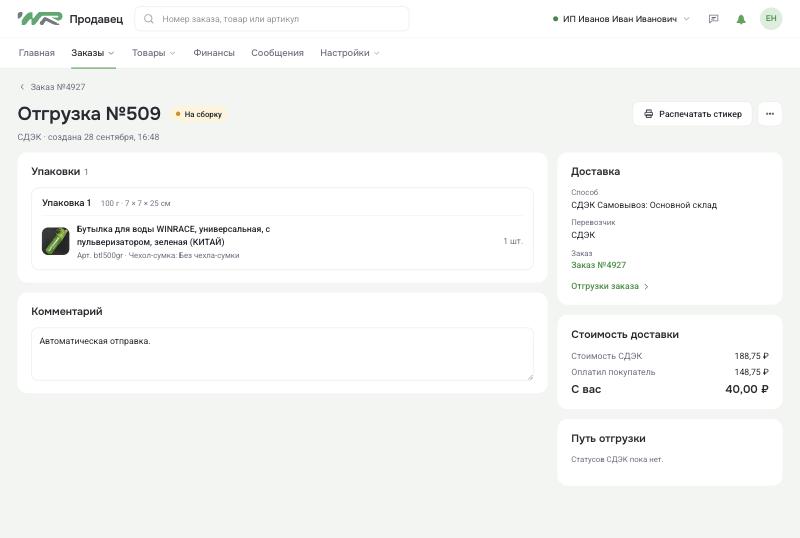Click the green bottle product thumbnail
This screenshot has height=538, width=800.
[56, 241]
